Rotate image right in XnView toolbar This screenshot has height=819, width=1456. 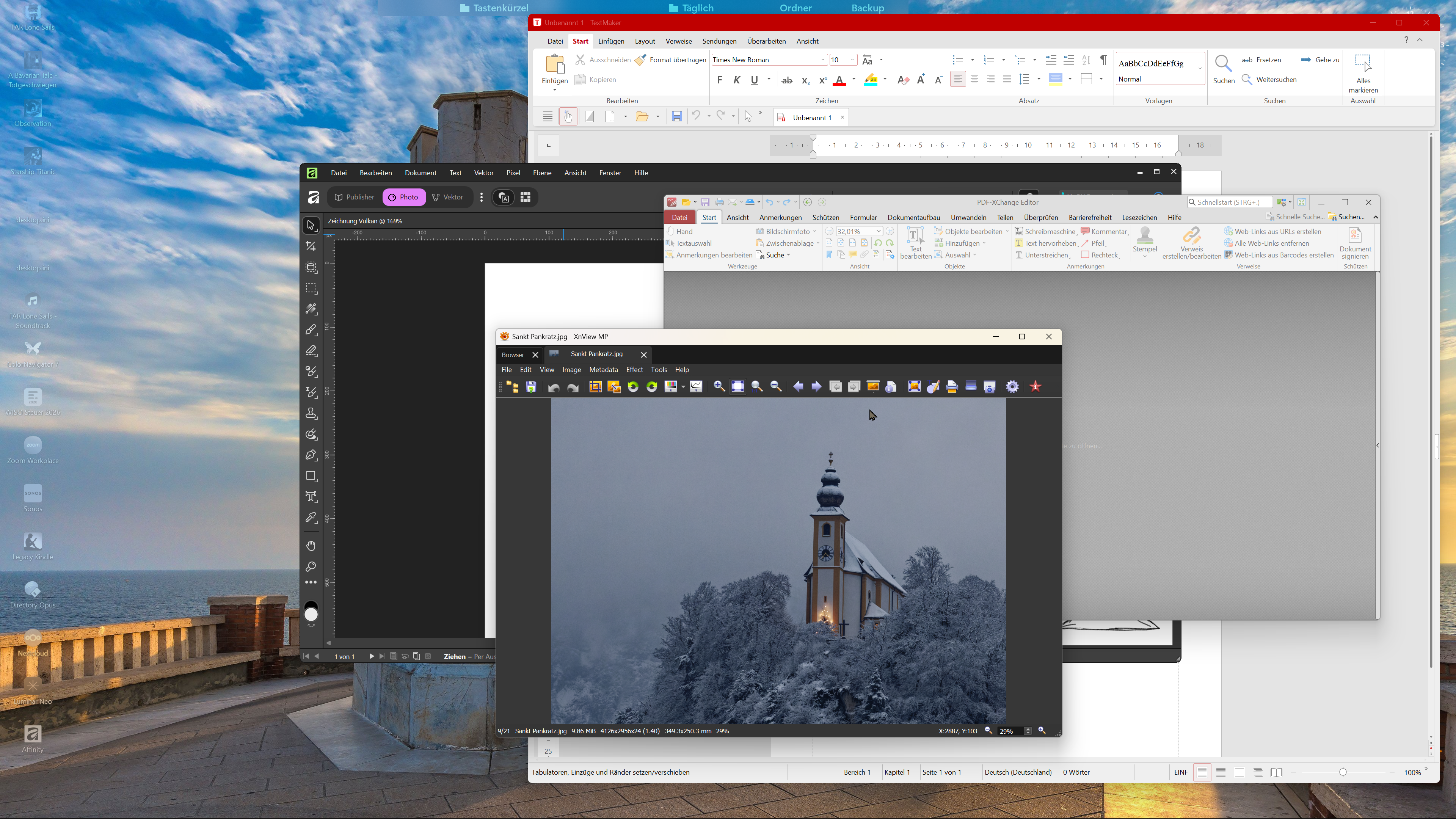pyautogui.click(x=652, y=387)
